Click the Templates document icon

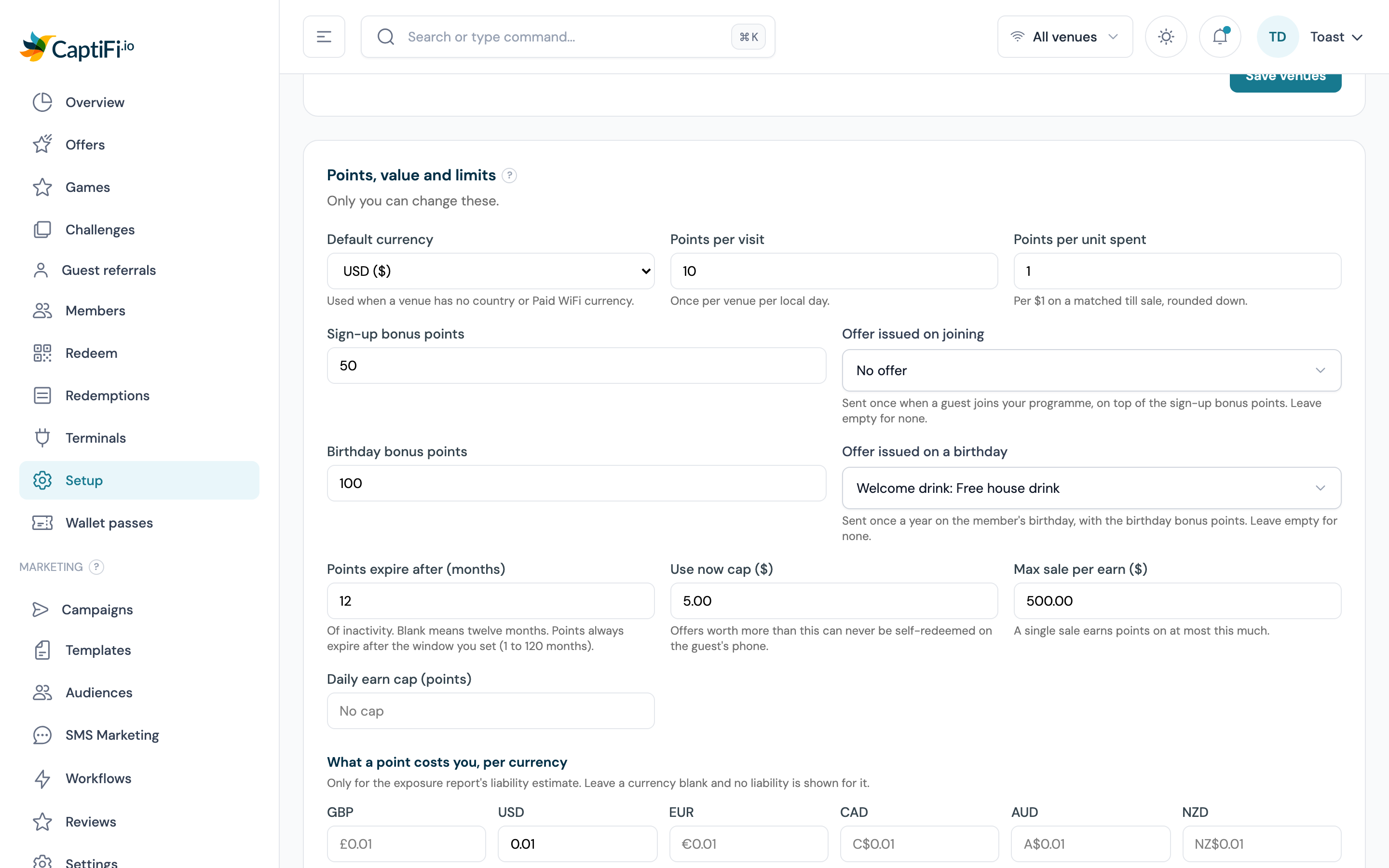pos(42,650)
